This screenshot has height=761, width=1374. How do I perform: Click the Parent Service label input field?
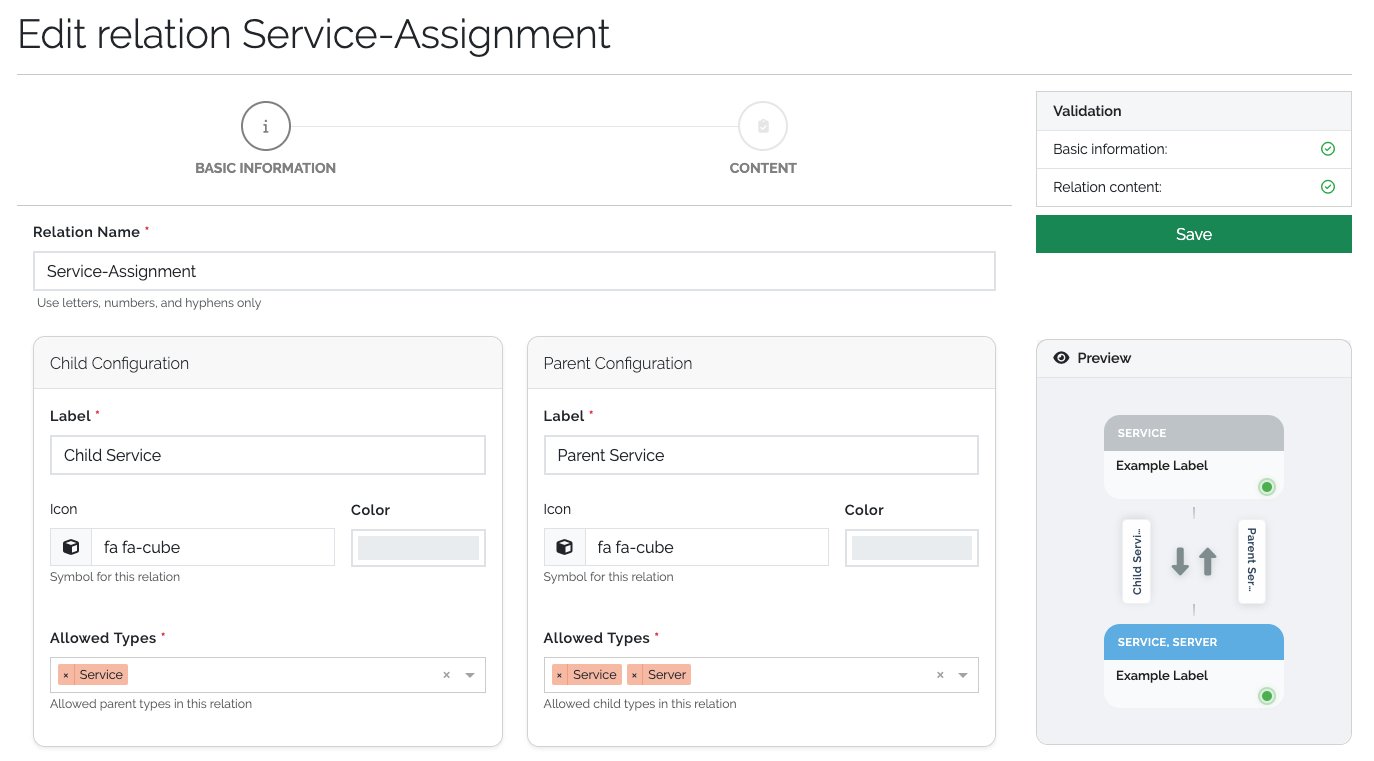tap(760, 455)
